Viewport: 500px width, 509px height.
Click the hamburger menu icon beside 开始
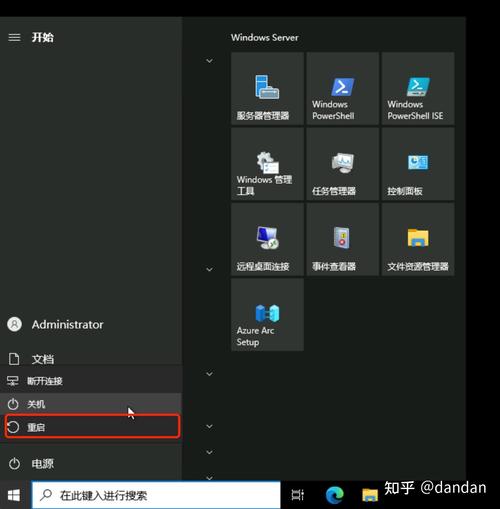tap(14, 37)
